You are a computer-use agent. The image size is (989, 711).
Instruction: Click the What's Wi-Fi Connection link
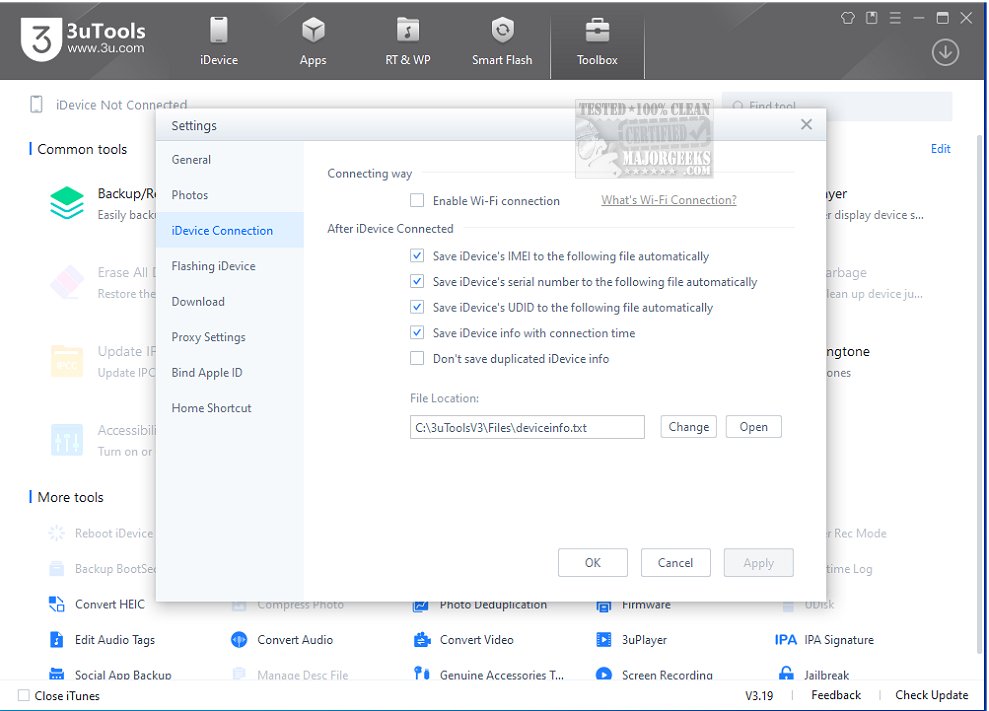point(668,201)
